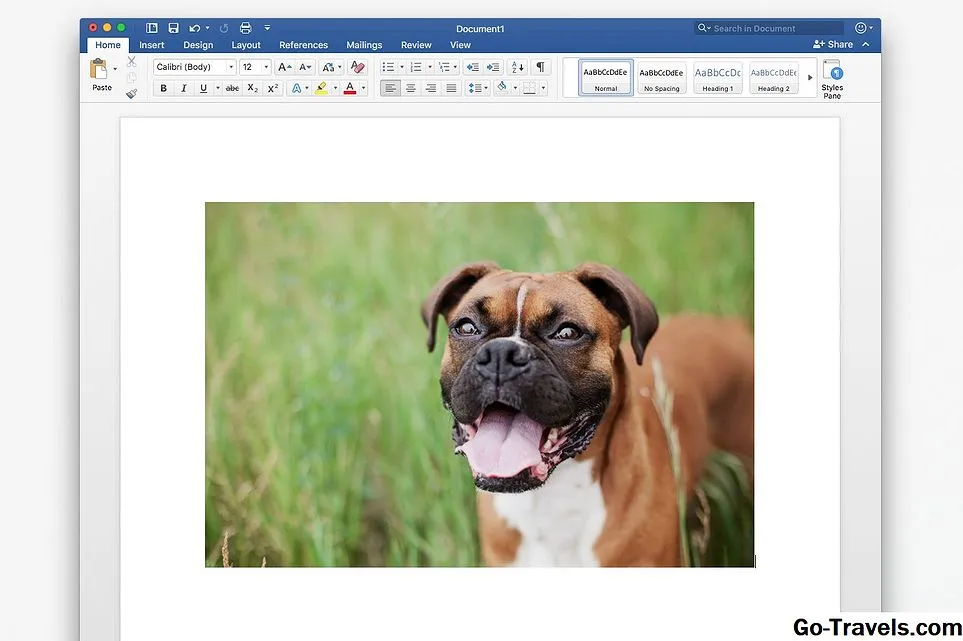The image size is (963, 641).
Task: Clear all formatting with the eraser icon
Action: point(357,67)
